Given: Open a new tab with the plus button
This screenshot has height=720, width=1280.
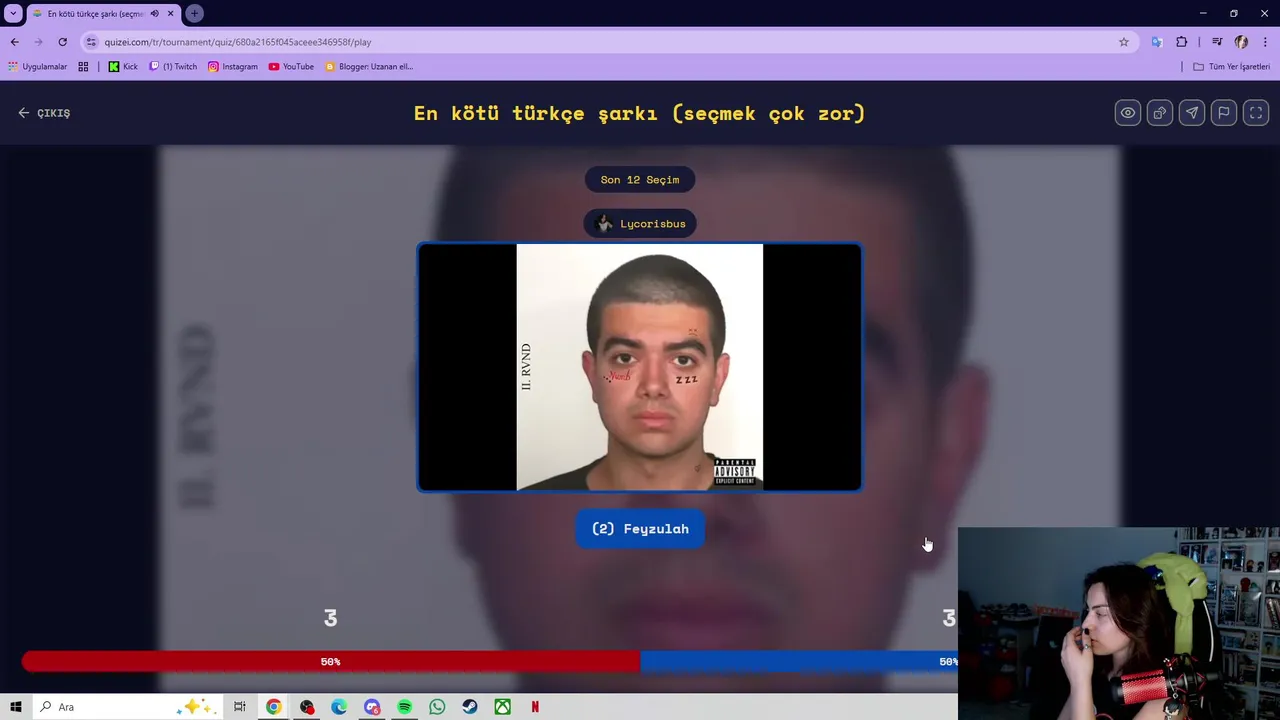Looking at the screenshot, I should click(194, 14).
